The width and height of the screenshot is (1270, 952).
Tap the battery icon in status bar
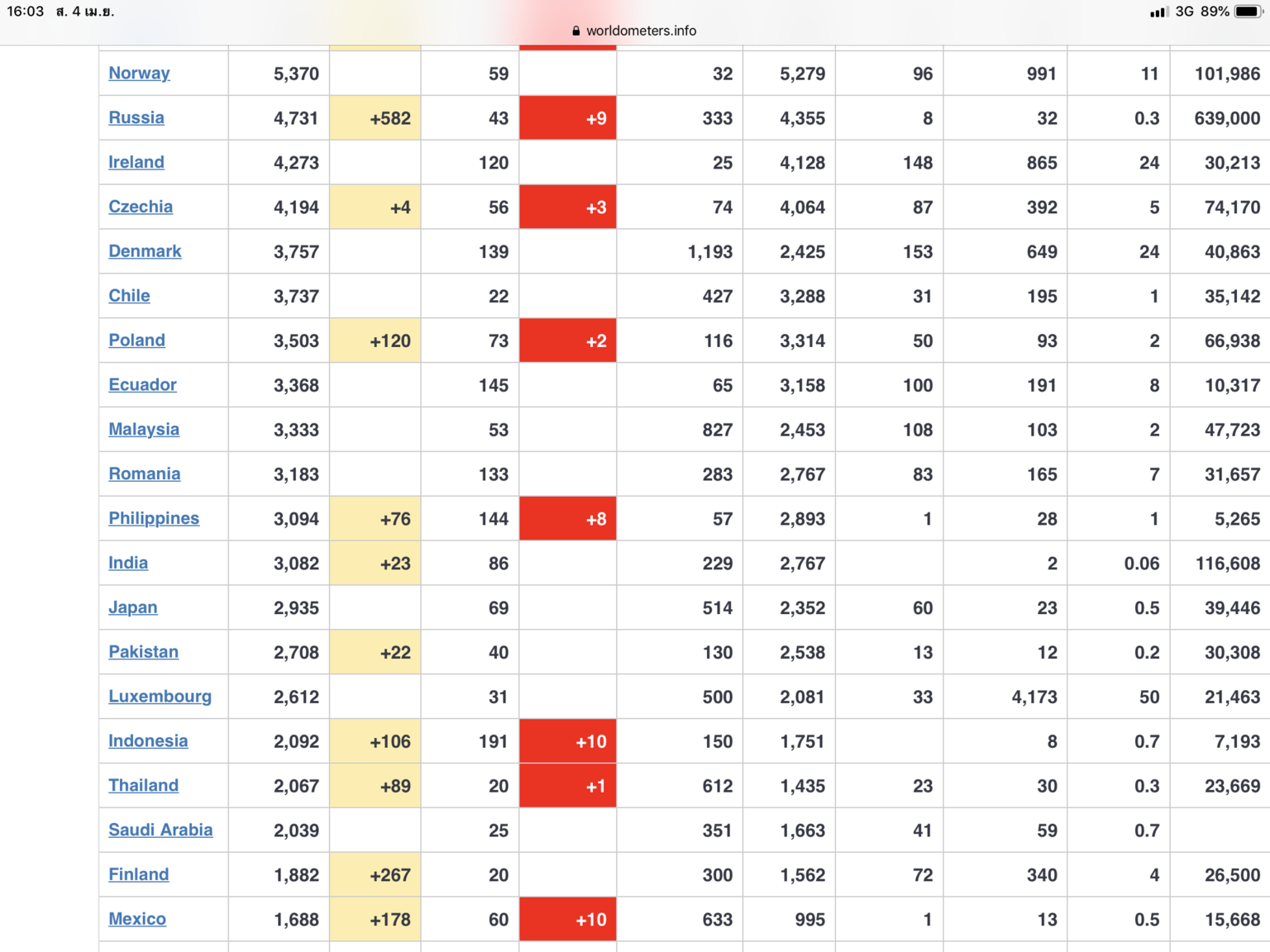[1248, 12]
